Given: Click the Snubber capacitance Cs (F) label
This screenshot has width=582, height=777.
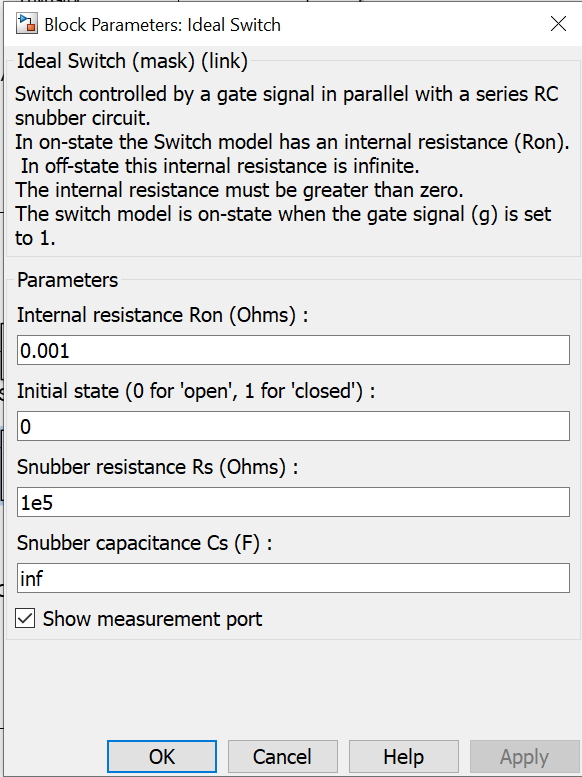Looking at the screenshot, I should (x=144, y=543).
